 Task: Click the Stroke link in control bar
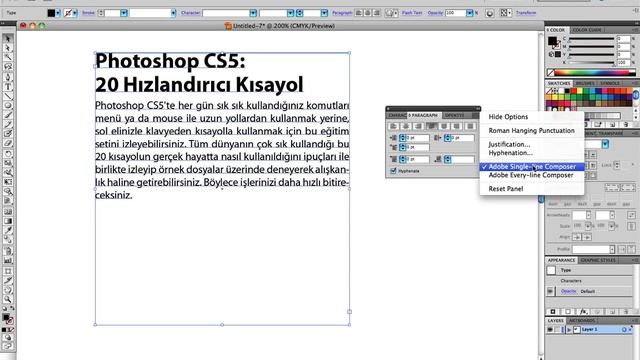88,13
